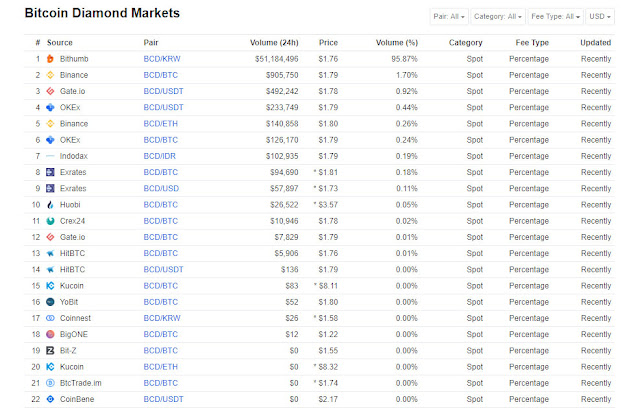Click the Bithumb exchange icon
The image size is (640, 413).
click(50, 59)
